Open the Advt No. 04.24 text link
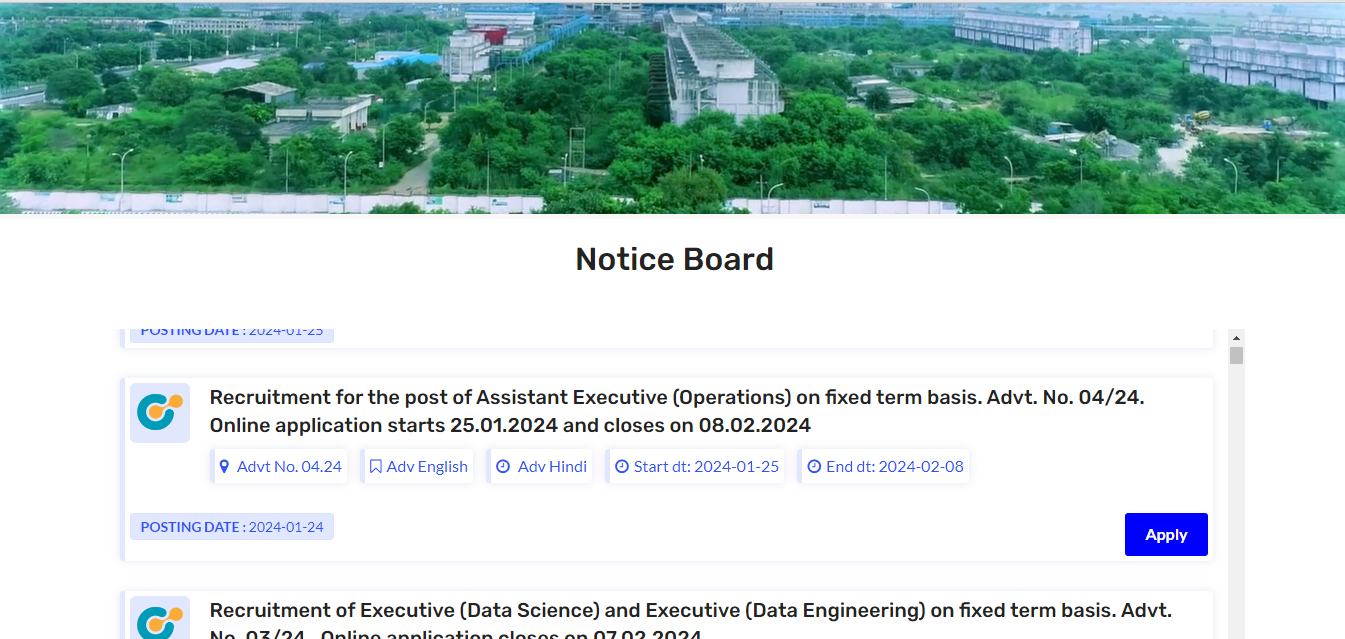 (289, 466)
